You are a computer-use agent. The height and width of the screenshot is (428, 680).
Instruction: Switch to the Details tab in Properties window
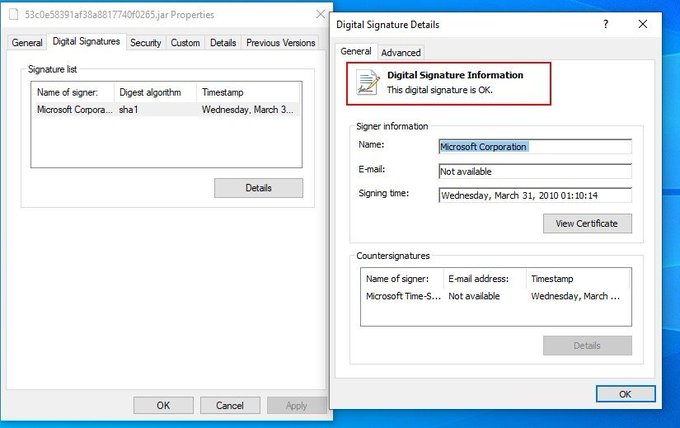coord(223,42)
